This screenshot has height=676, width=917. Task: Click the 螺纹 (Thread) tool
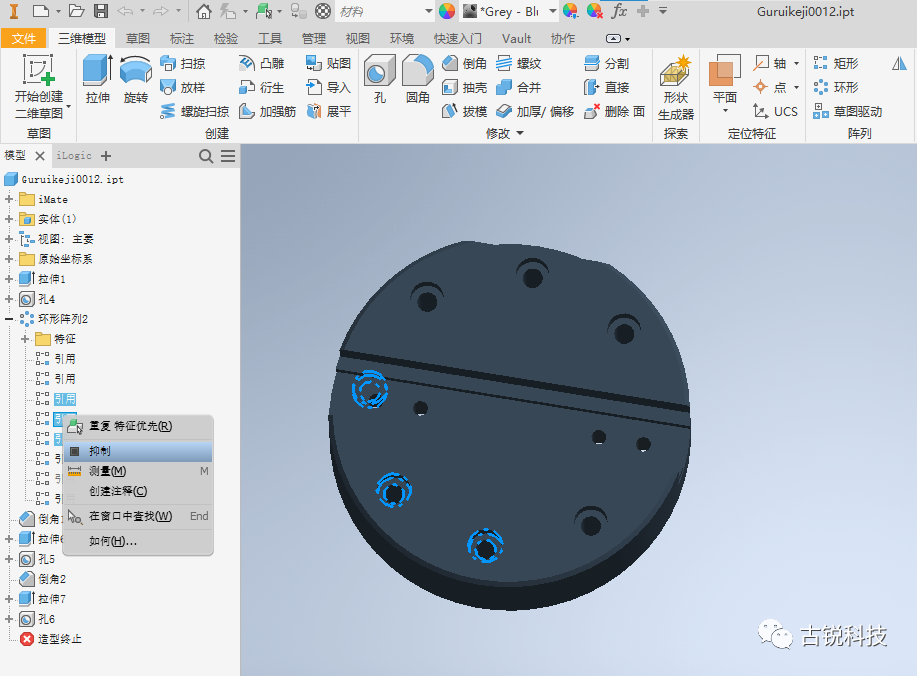[519, 63]
